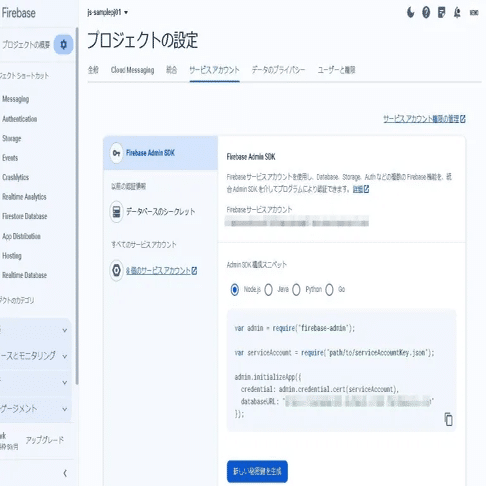The width and height of the screenshot is (486, 486).
Task: Click the admin.initializeApp code line
Action: pyautogui.click(x=268, y=377)
